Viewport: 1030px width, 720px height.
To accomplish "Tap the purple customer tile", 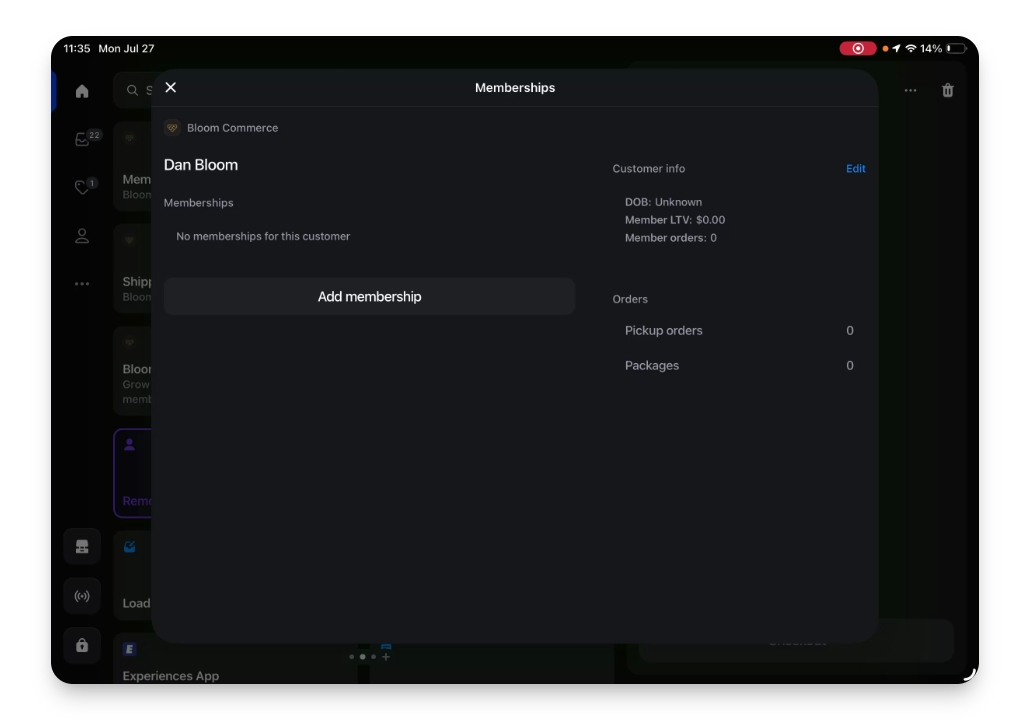I will click(x=133, y=473).
